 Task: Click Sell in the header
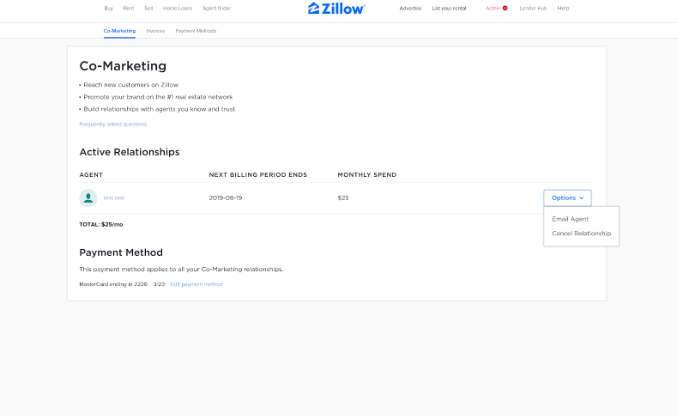tap(149, 8)
